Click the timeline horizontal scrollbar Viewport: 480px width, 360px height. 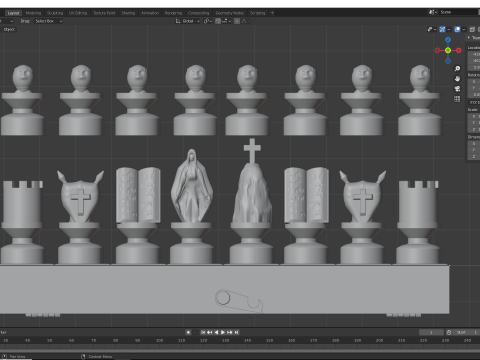pyautogui.click(x=240, y=351)
